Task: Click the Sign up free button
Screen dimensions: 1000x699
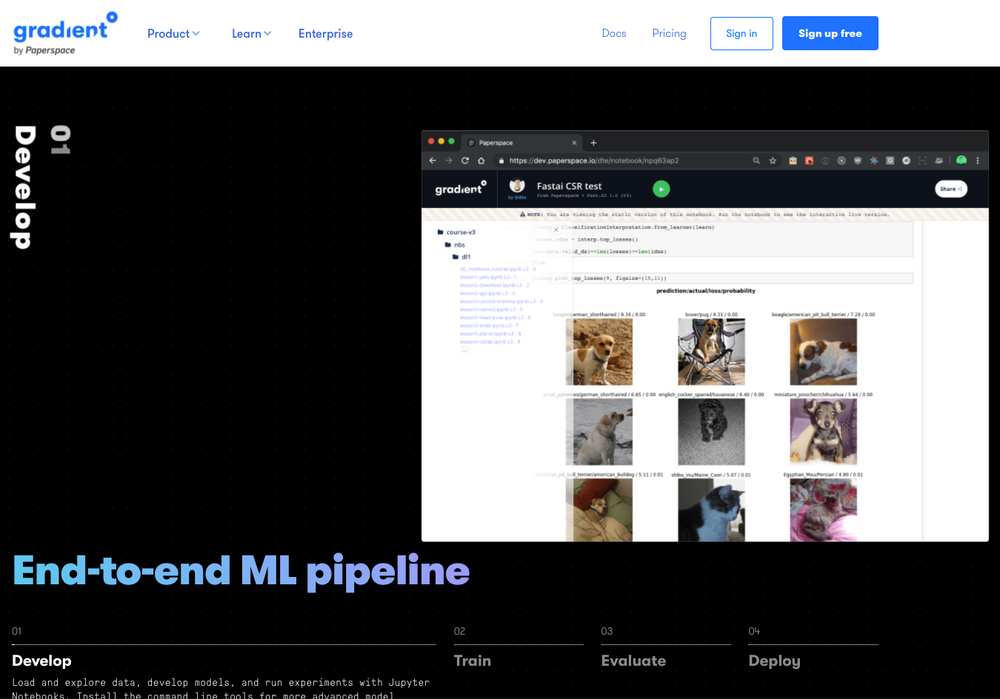Action: coord(830,33)
